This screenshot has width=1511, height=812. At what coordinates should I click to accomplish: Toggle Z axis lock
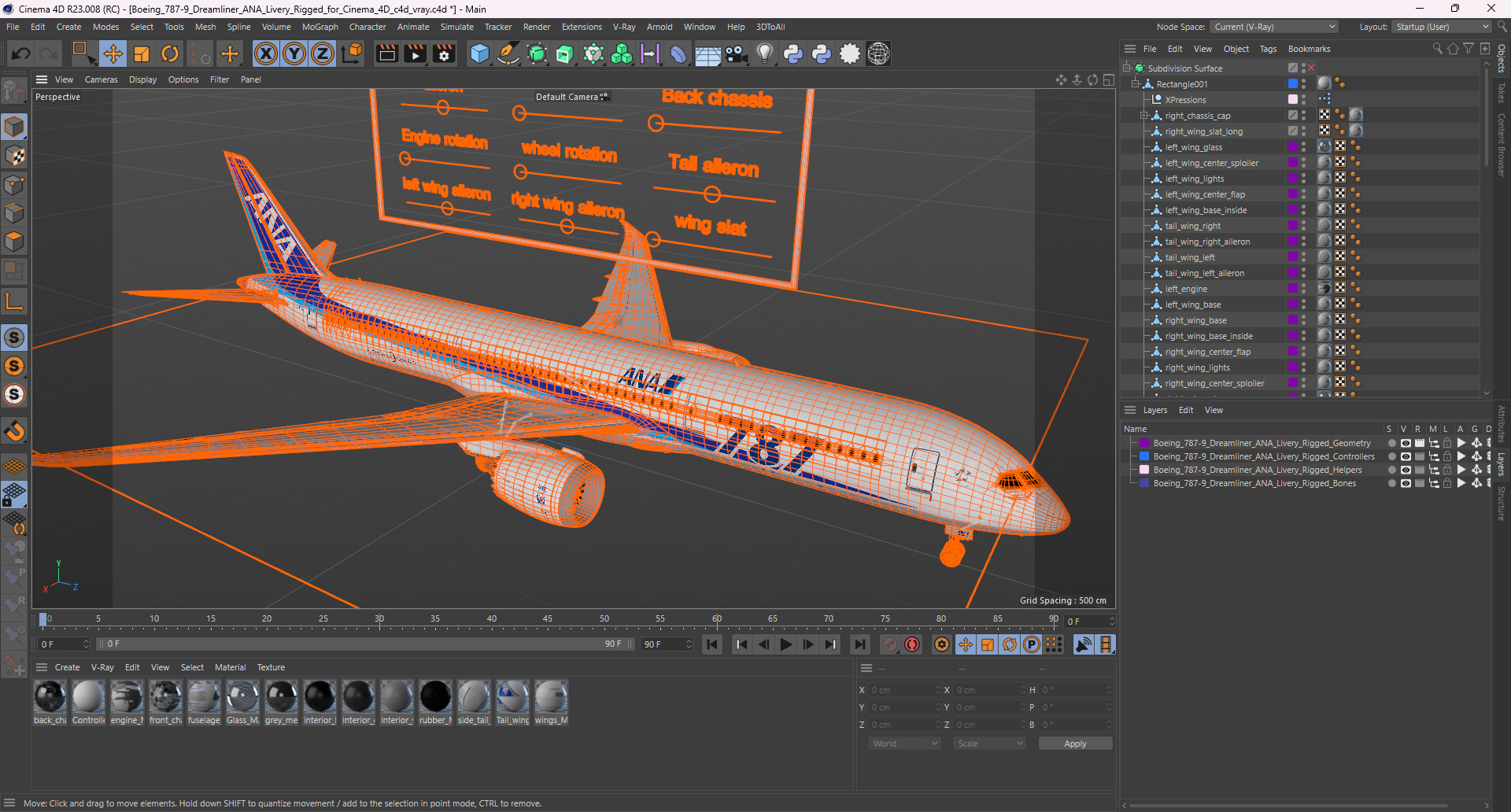[x=323, y=54]
